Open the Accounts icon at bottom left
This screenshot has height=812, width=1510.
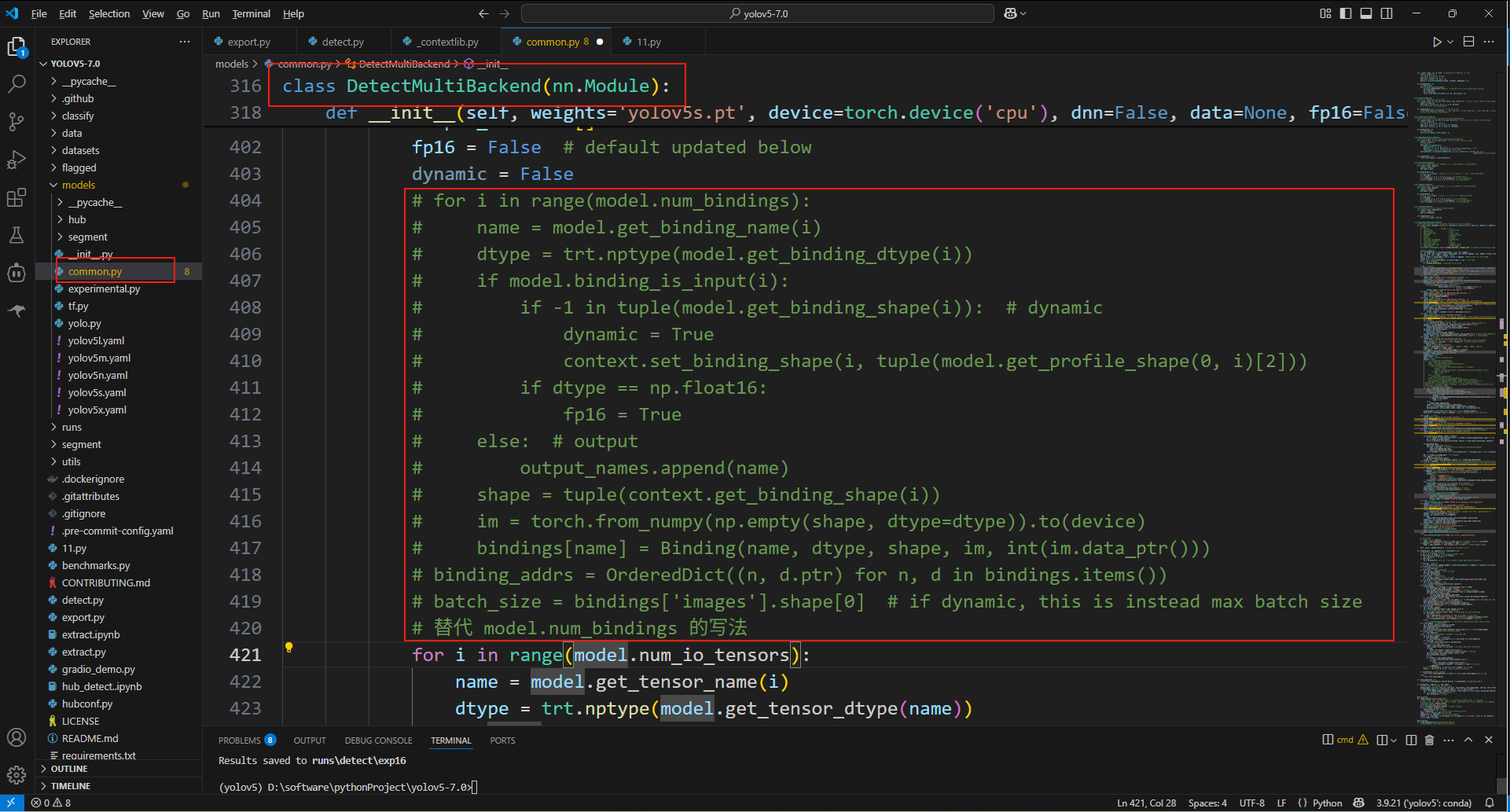(17, 737)
